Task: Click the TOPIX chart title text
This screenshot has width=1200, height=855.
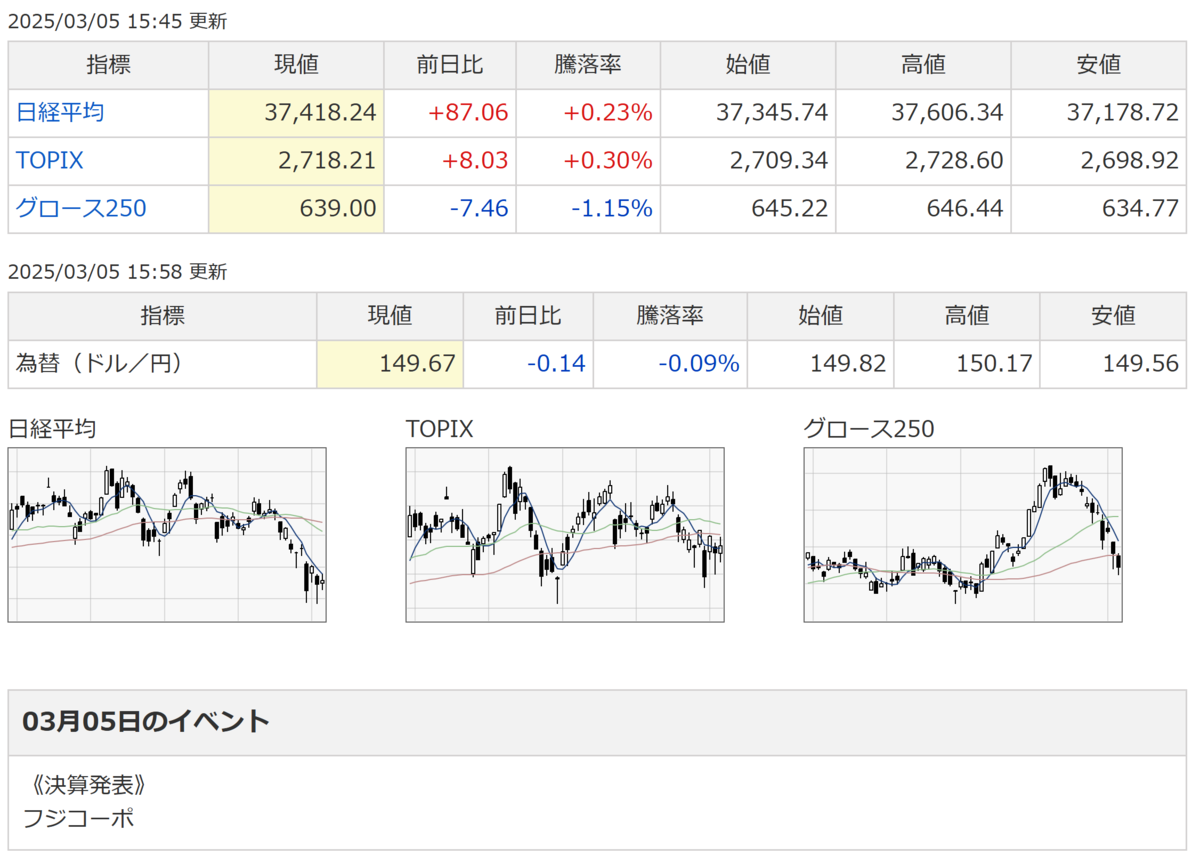Action: coord(439,429)
